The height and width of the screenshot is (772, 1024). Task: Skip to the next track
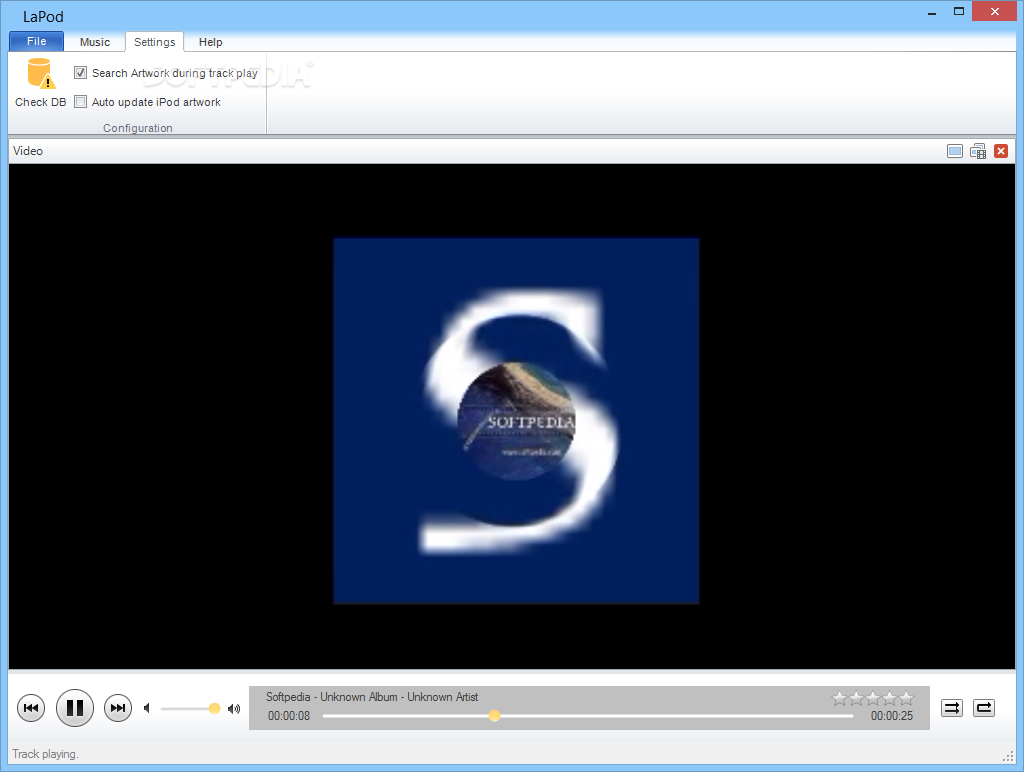click(118, 708)
